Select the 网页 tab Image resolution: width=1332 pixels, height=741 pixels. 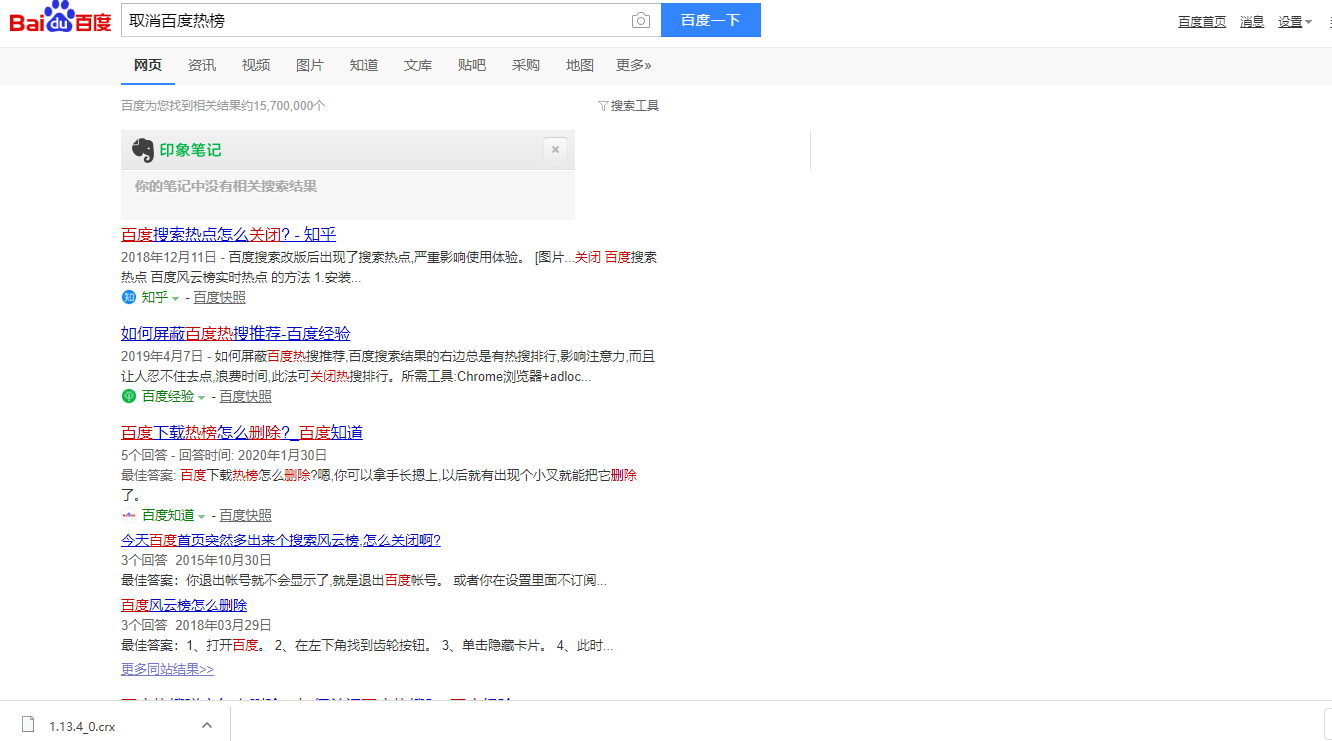click(x=148, y=65)
